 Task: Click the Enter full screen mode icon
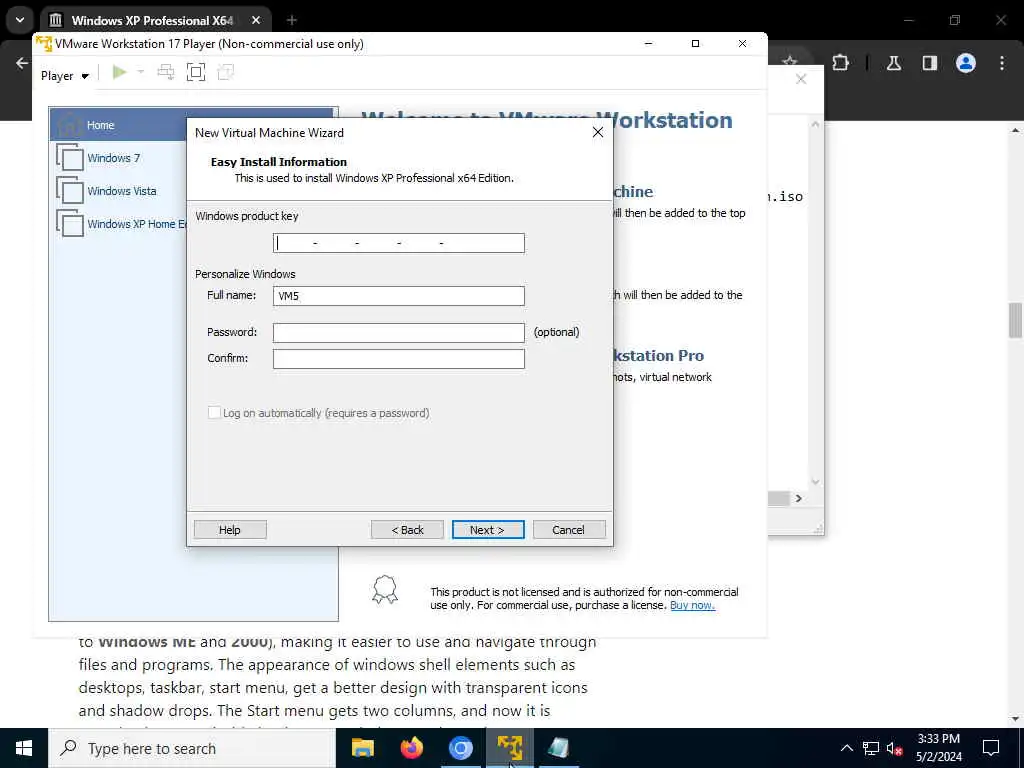[x=196, y=72]
